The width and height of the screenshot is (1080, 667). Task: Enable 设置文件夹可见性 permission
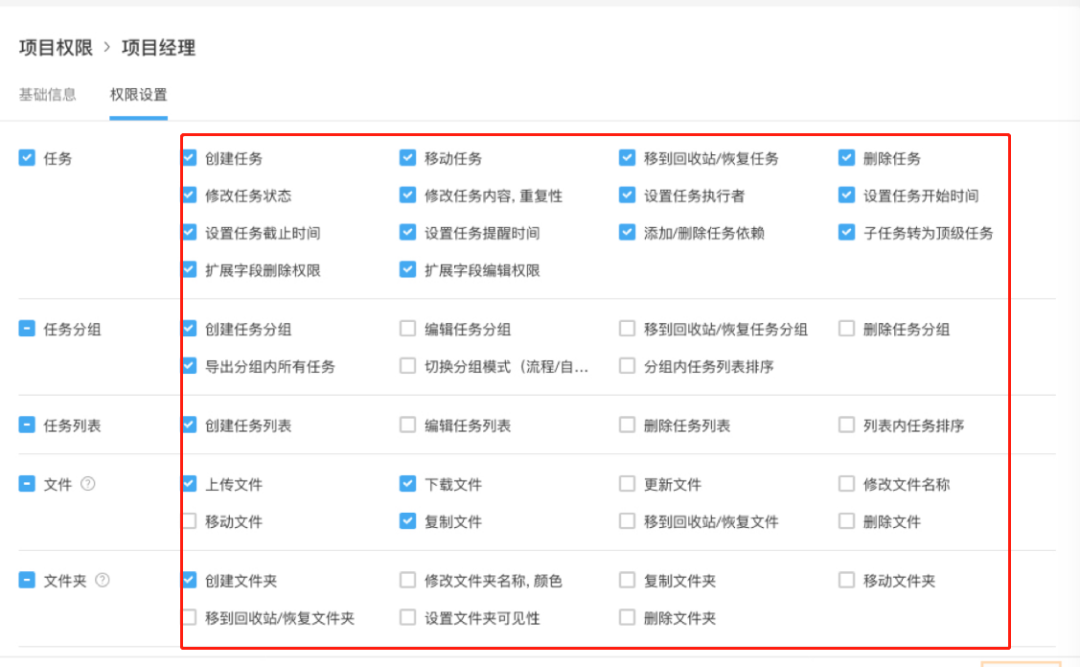point(407,618)
